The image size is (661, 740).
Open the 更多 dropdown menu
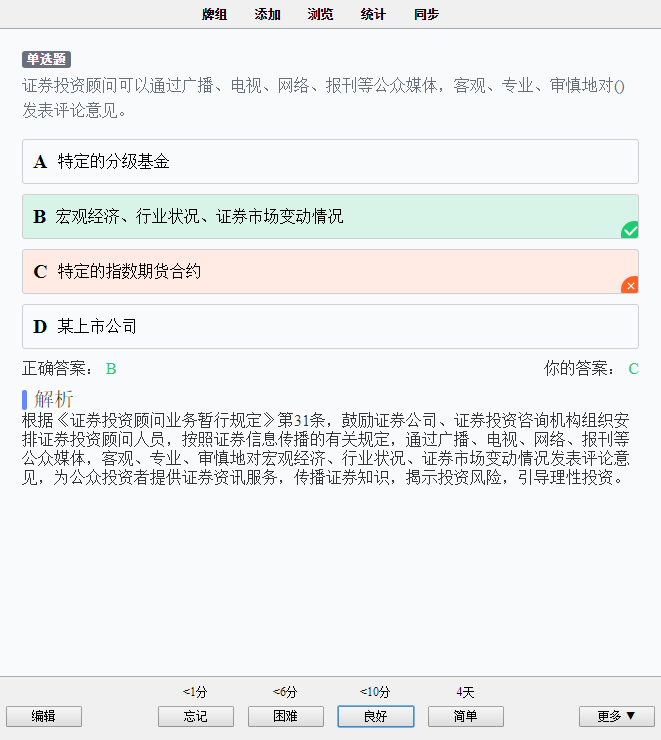[x=617, y=716]
